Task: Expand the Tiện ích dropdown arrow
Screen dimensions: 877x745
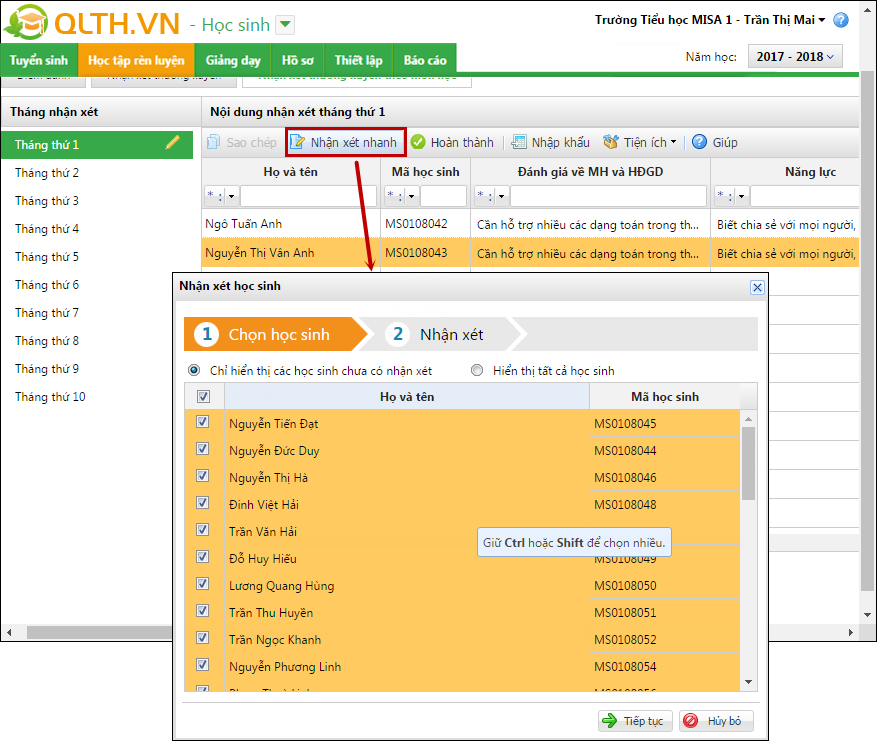Action: pos(673,142)
